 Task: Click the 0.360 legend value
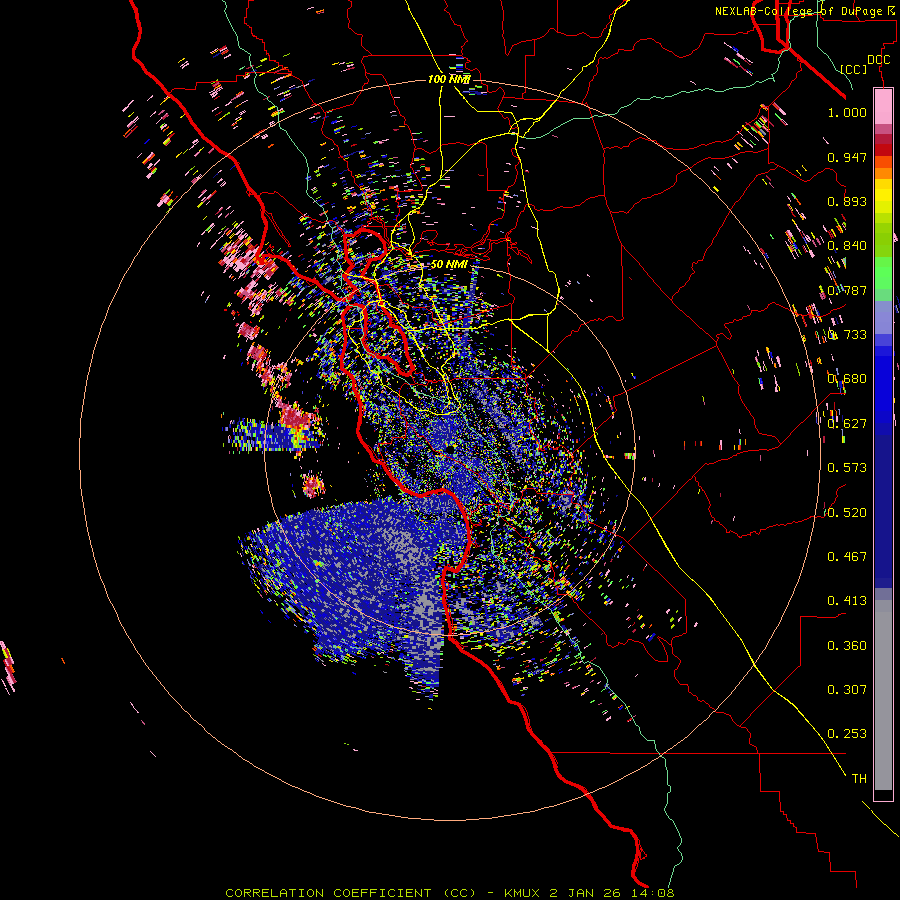(x=847, y=646)
